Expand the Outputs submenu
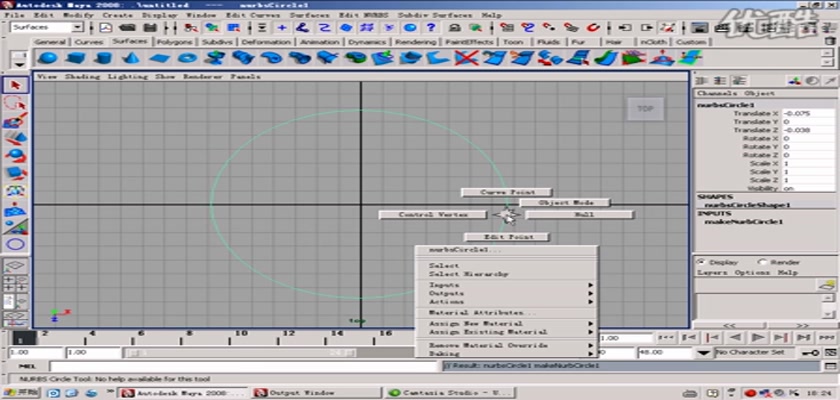 [508, 293]
